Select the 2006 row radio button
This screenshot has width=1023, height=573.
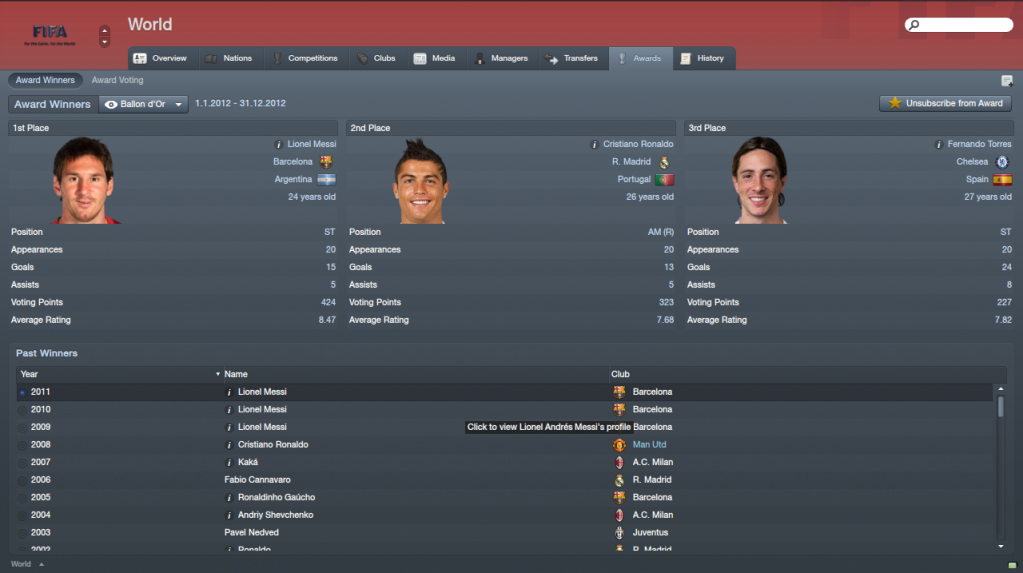[x=22, y=481]
